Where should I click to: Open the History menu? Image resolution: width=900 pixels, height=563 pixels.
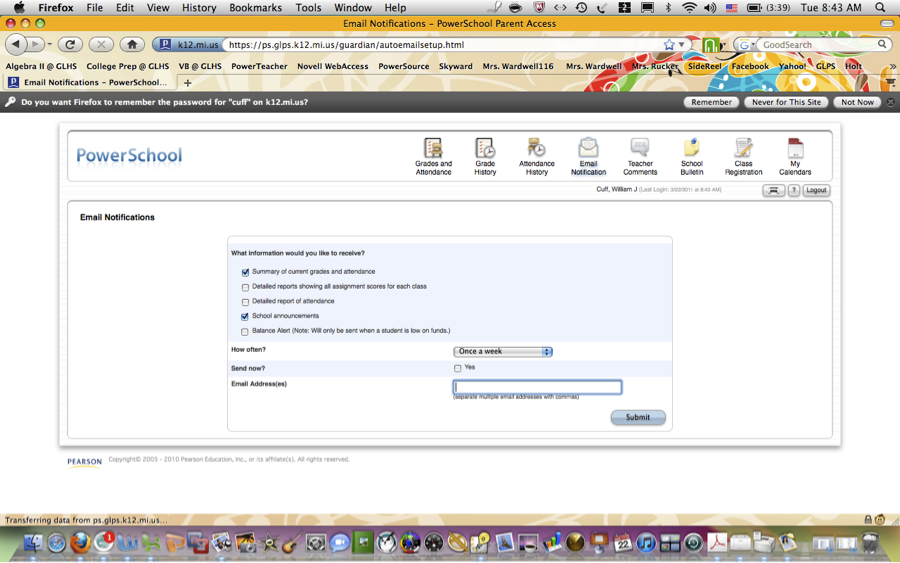point(199,7)
